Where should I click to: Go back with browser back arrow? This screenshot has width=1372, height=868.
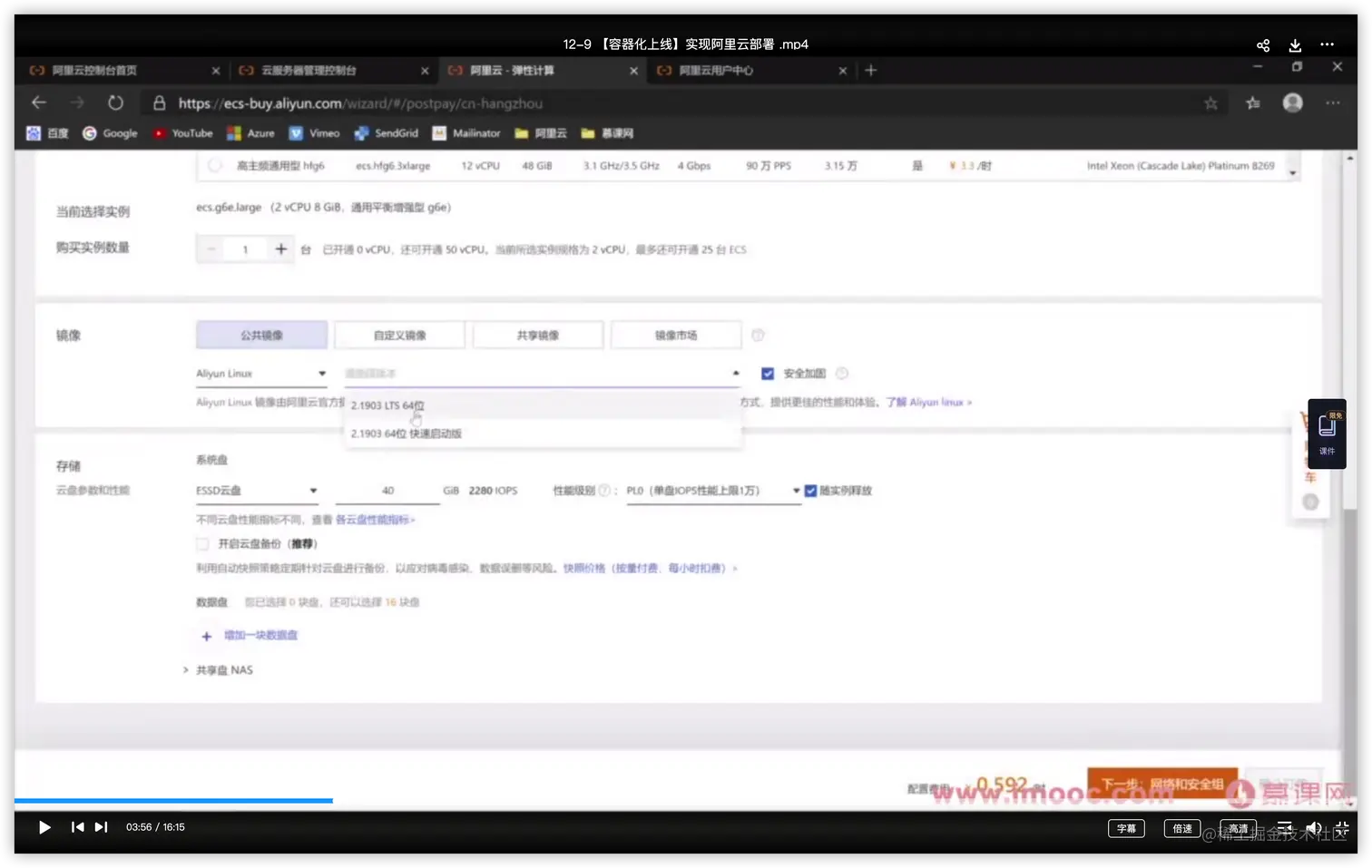tap(38, 102)
